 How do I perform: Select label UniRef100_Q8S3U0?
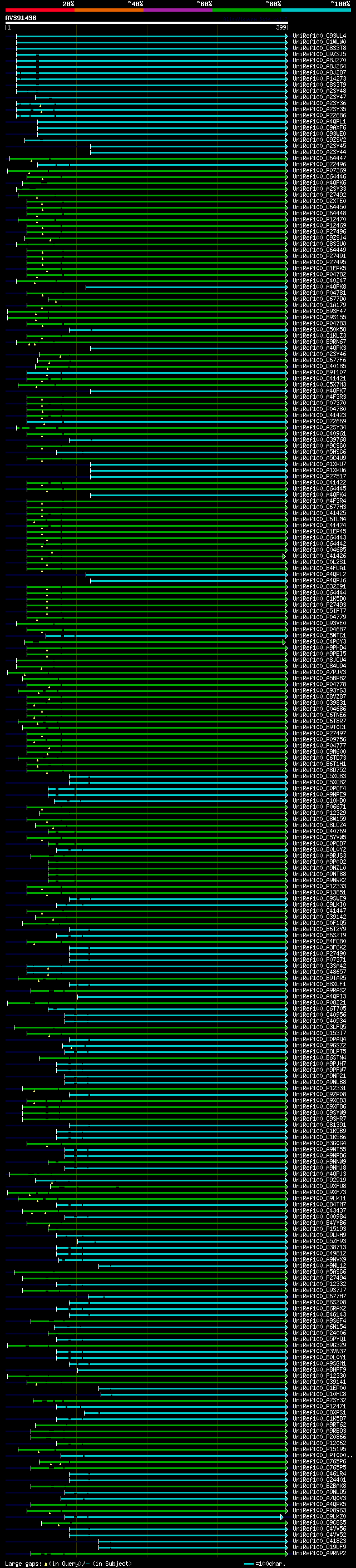(x=319, y=244)
